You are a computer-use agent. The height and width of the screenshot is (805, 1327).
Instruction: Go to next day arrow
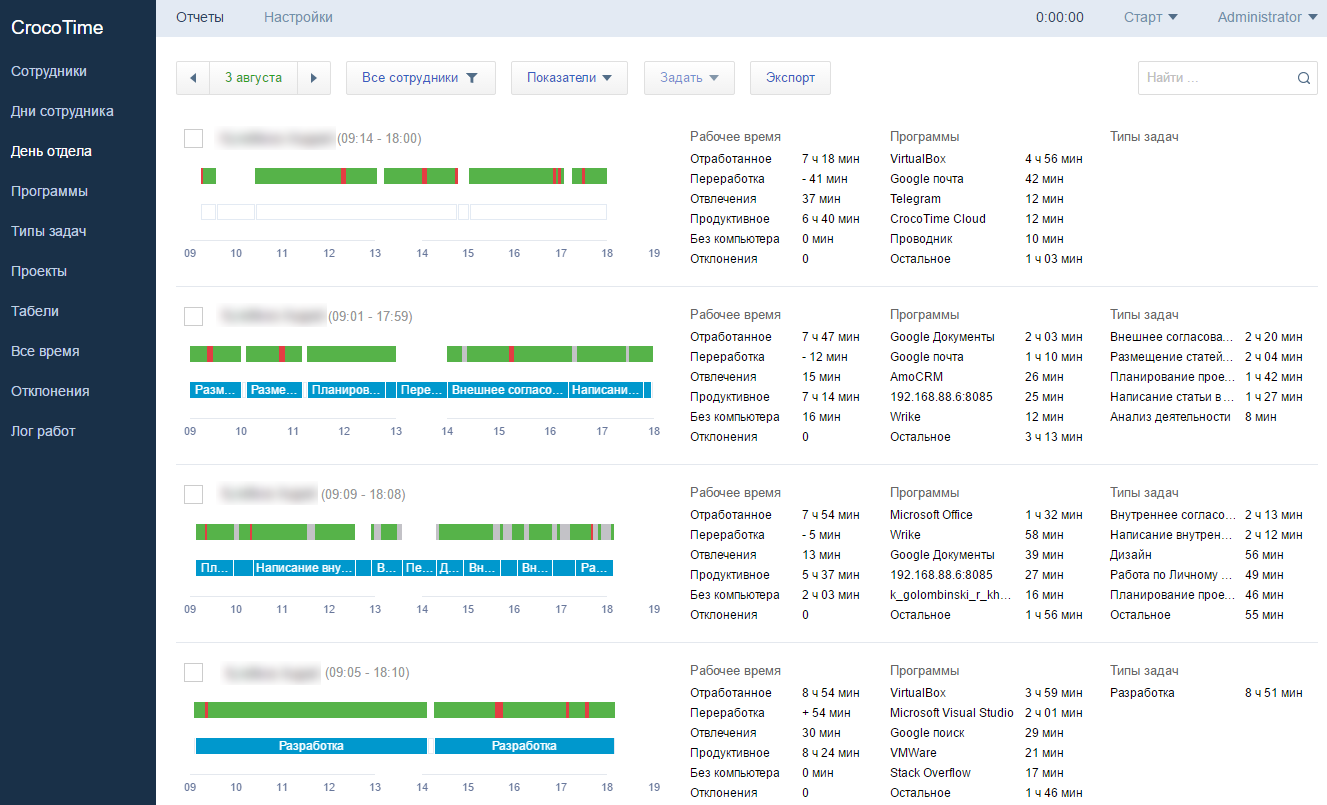(x=314, y=78)
